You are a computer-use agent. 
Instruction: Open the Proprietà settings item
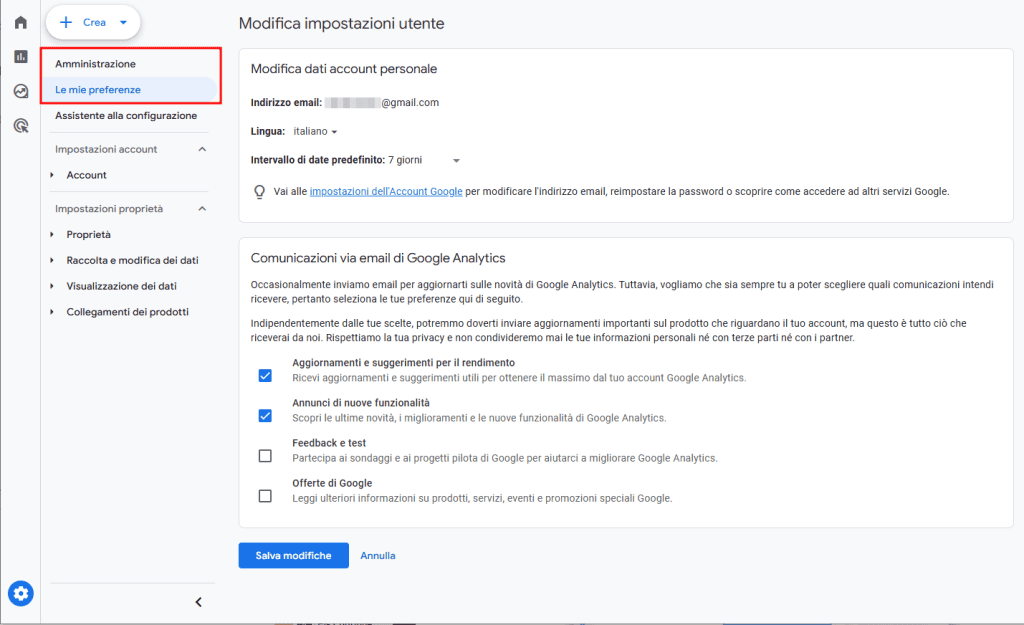pyautogui.click(x=89, y=234)
